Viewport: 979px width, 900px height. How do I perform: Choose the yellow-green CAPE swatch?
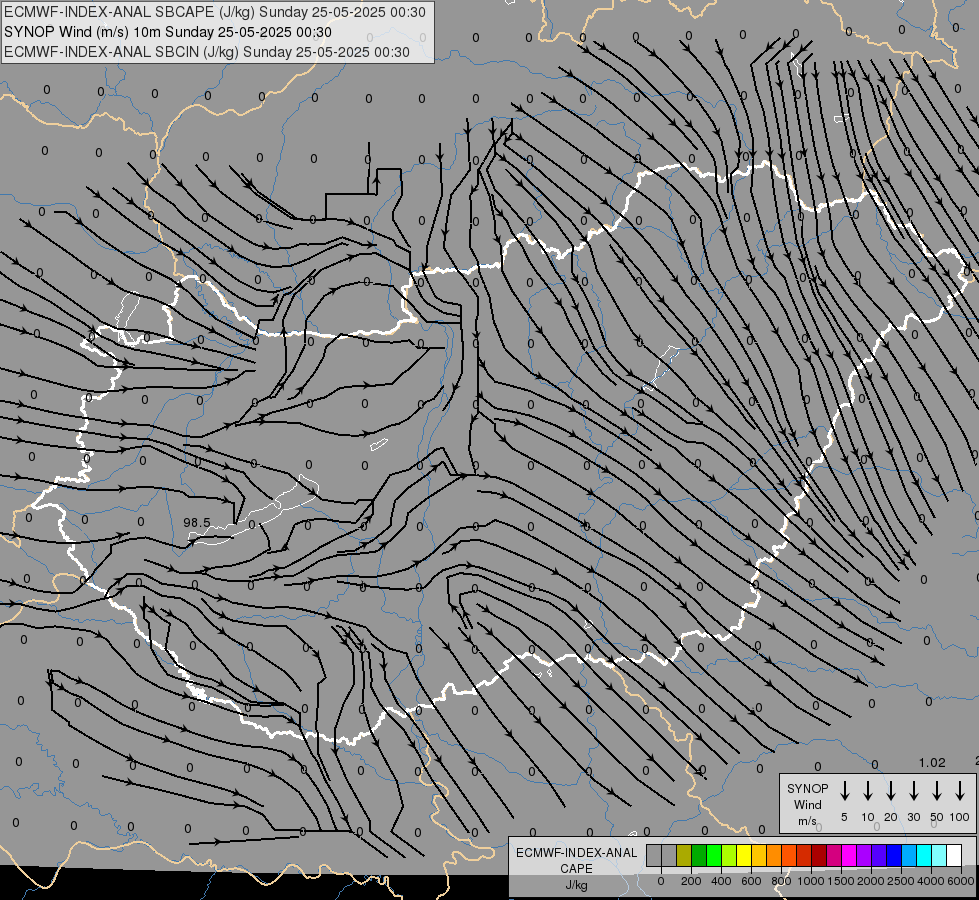click(x=729, y=855)
